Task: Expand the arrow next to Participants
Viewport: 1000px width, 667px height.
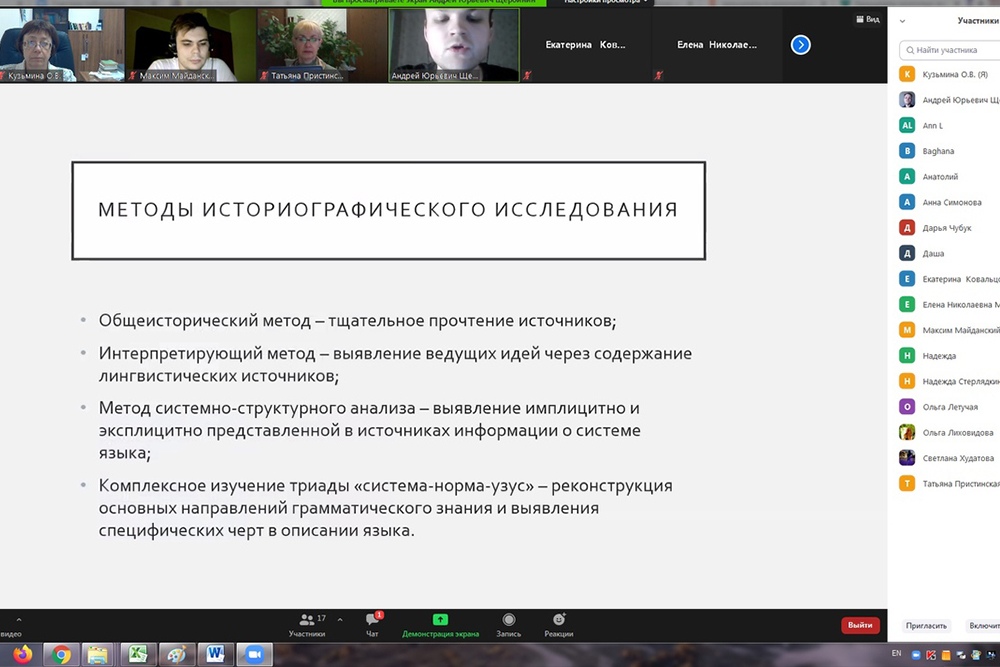Action: [x=340, y=620]
